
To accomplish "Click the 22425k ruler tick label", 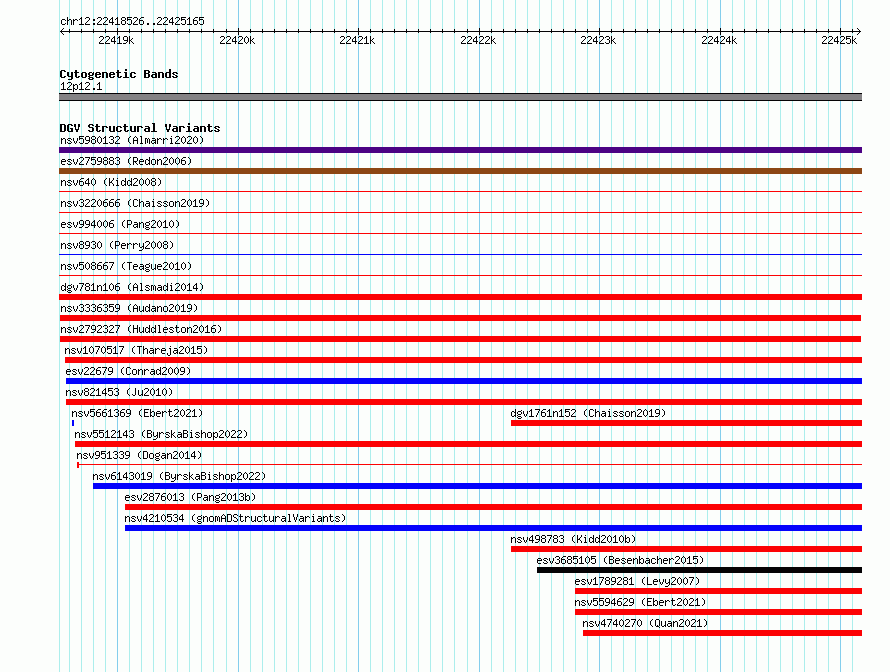I will pos(839,40).
